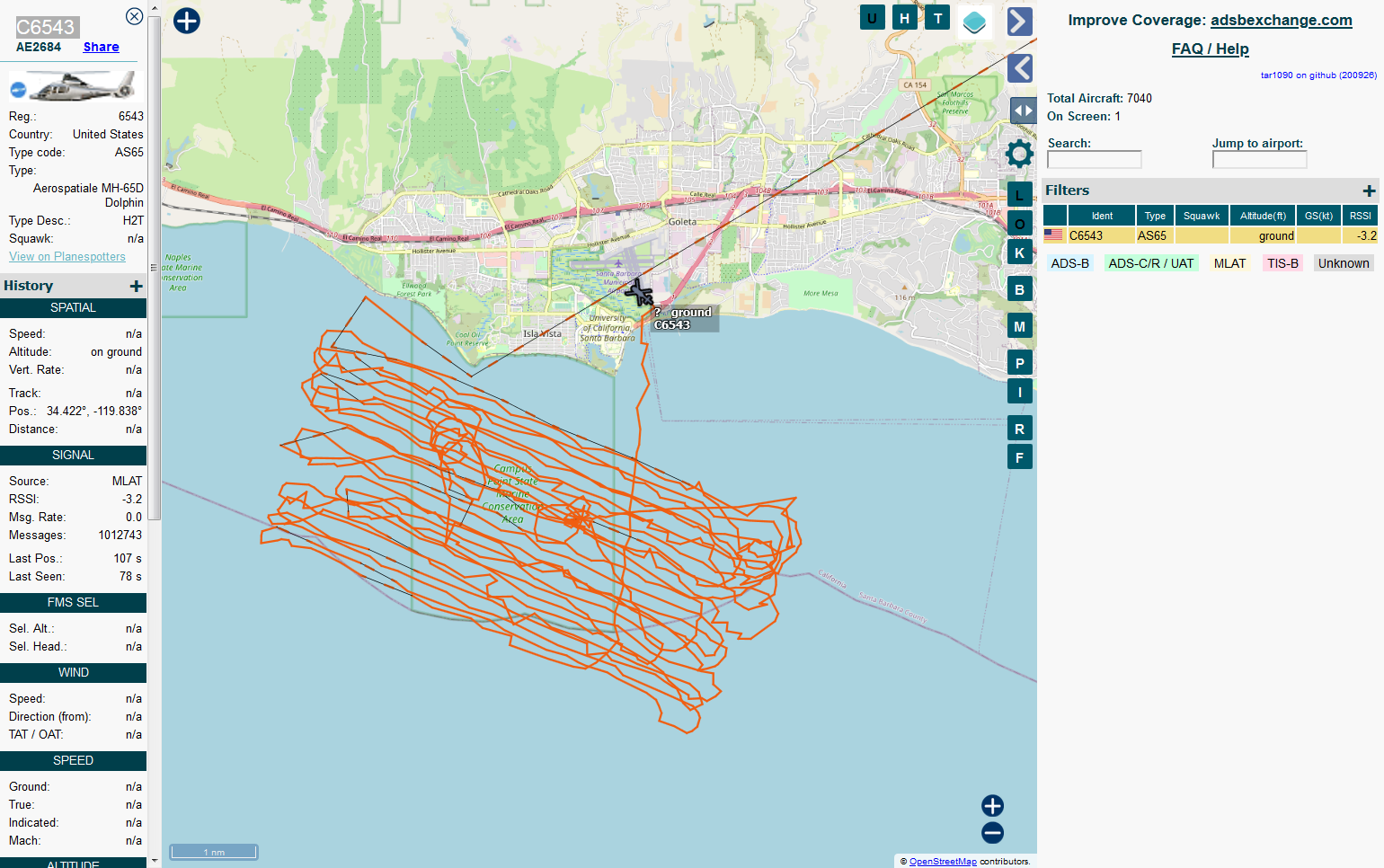Viewport: 1384px width, 868px height.
Task: Click the SPEED section header
Action: [73, 761]
